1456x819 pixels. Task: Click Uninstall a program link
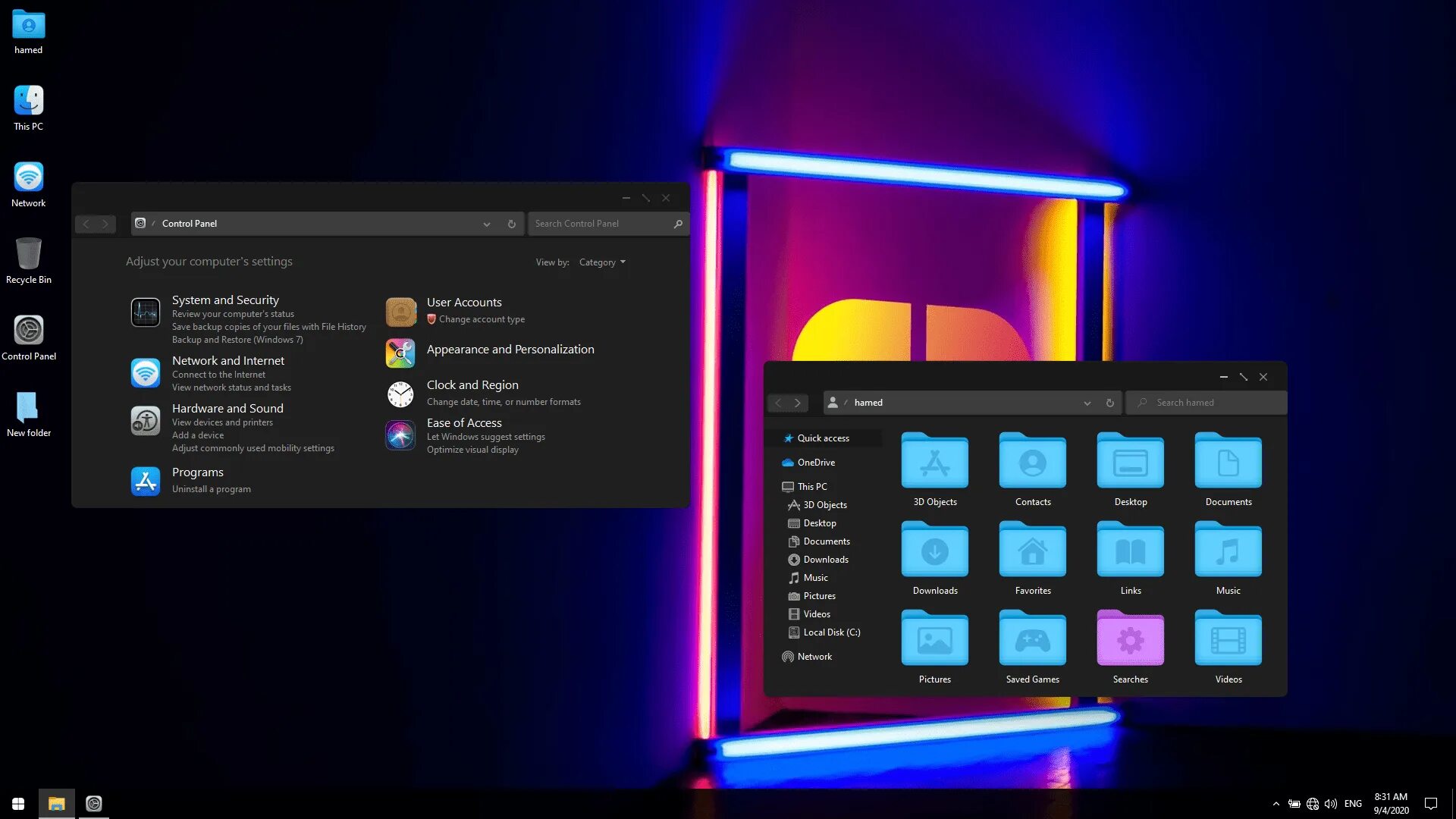pyautogui.click(x=211, y=488)
